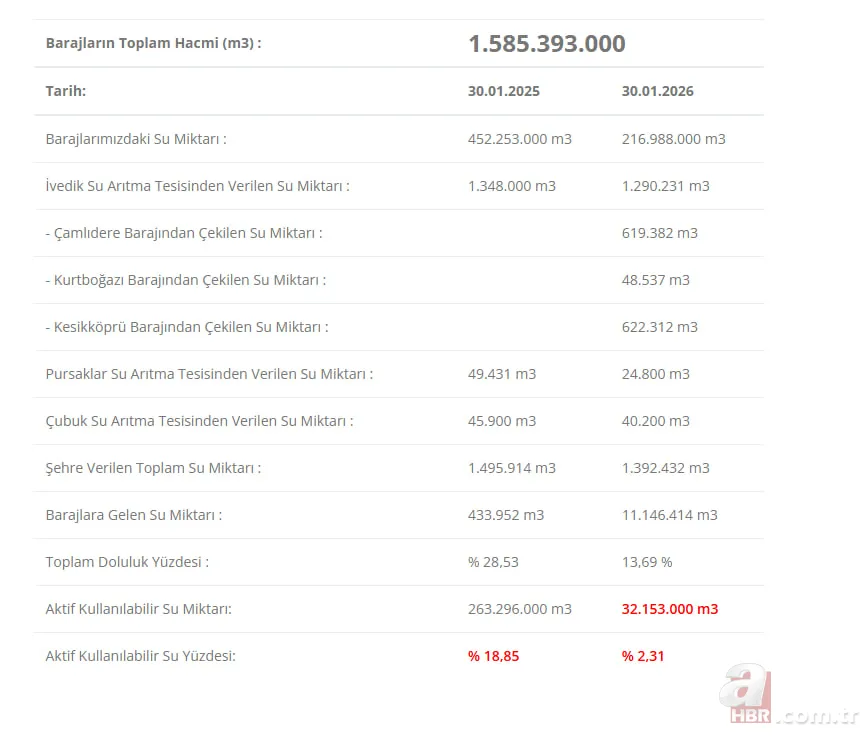Click the 1.392.432 m3 city total value
Screen dimensions: 863x736
tap(665, 468)
